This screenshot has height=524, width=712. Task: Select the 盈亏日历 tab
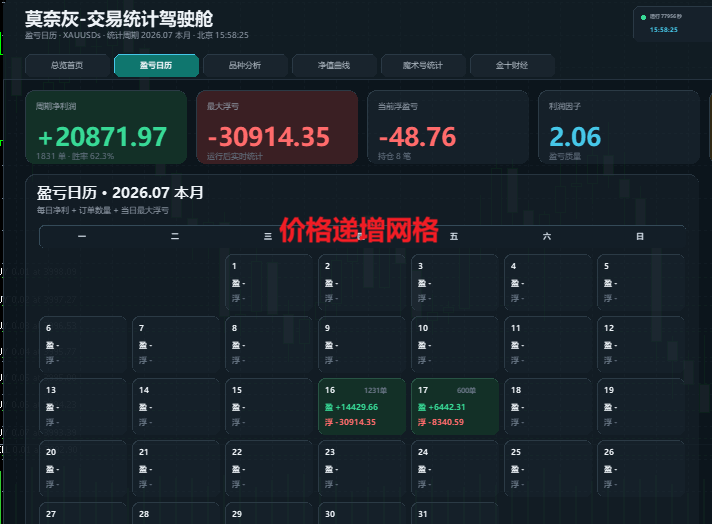156,65
